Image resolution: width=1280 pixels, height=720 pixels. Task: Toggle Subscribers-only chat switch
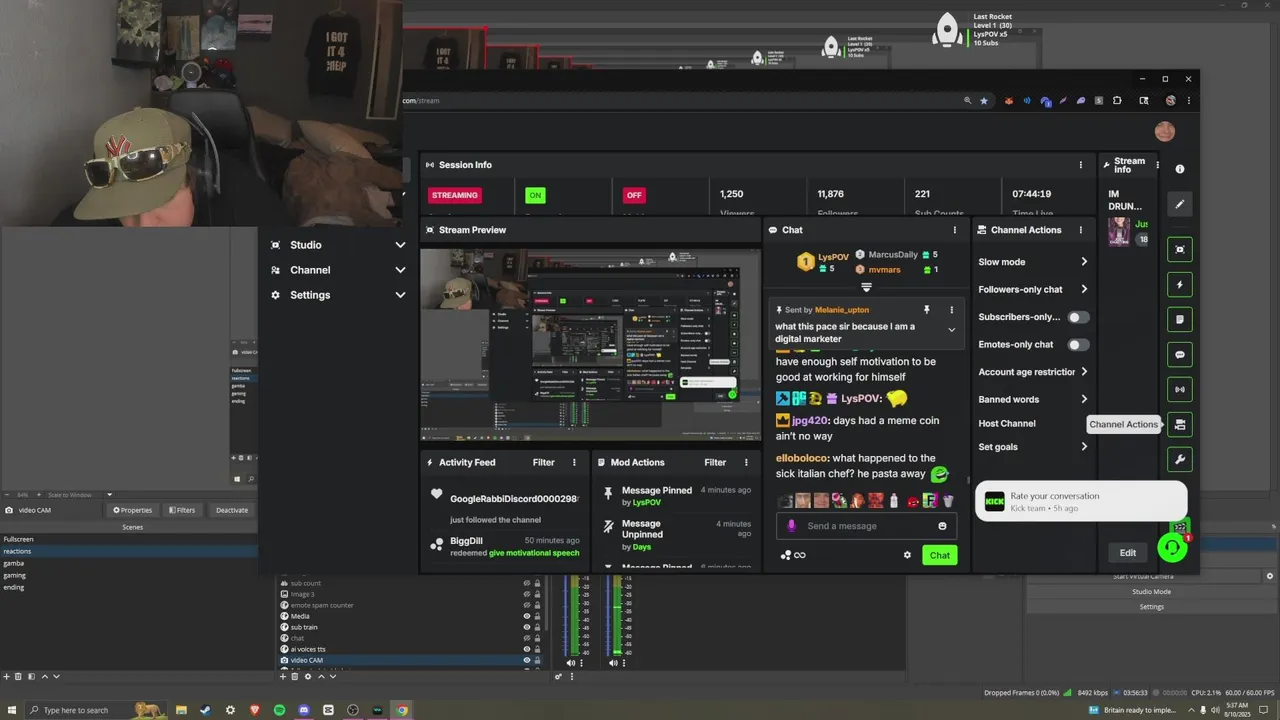click(1078, 317)
